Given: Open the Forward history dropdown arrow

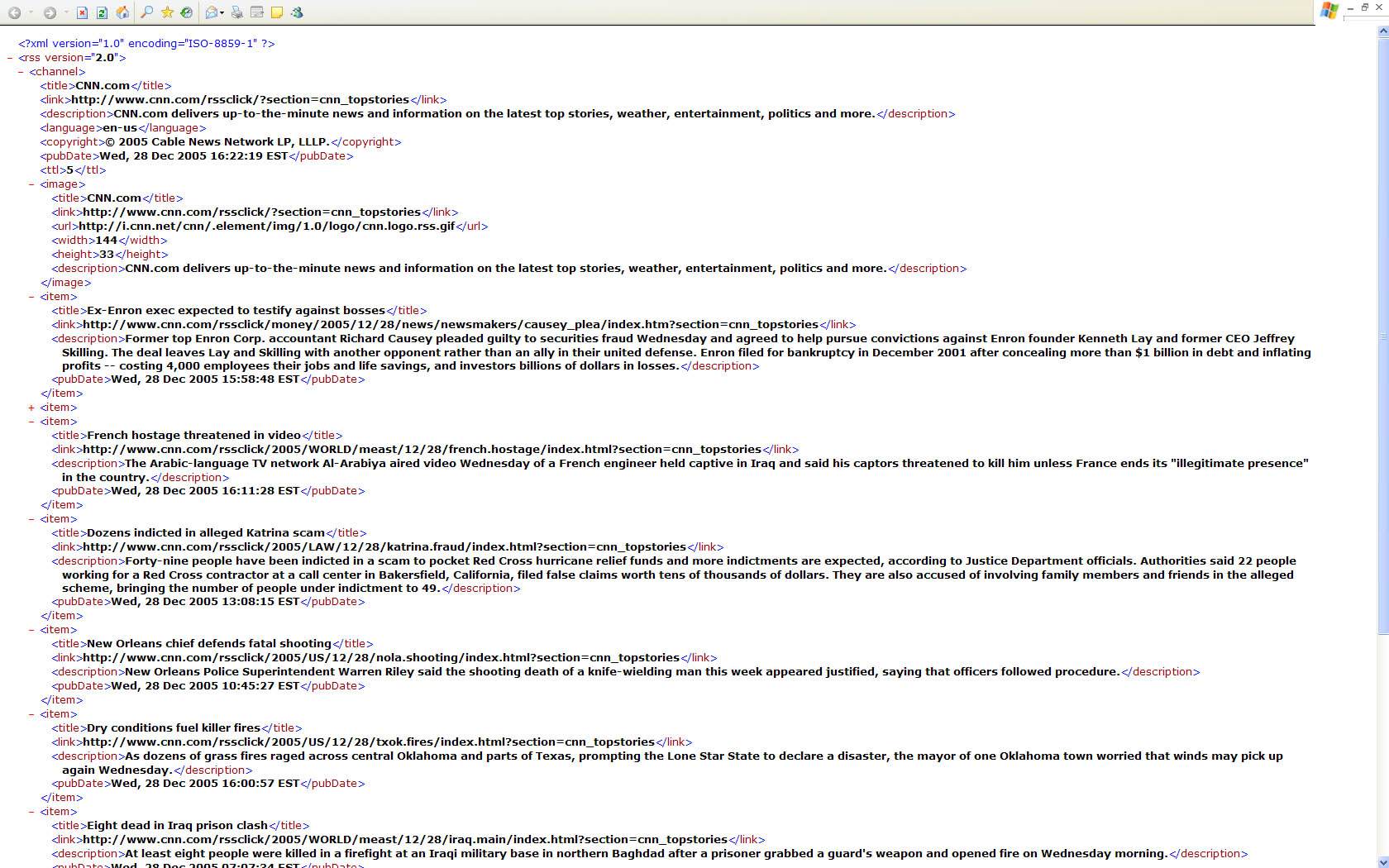Looking at the screenshot, I should click(x=66, y=12).
